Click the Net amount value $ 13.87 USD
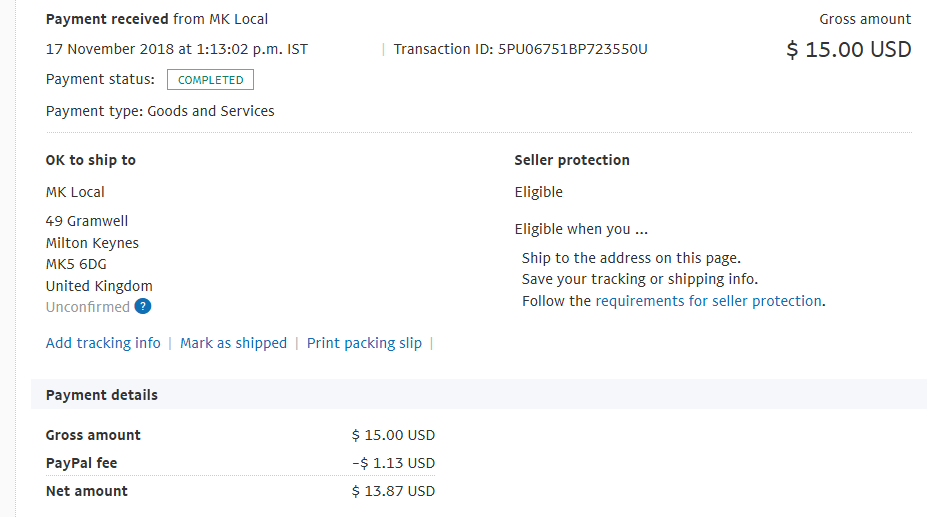This screenshot has width=939, height=517. tap(393, 491)
